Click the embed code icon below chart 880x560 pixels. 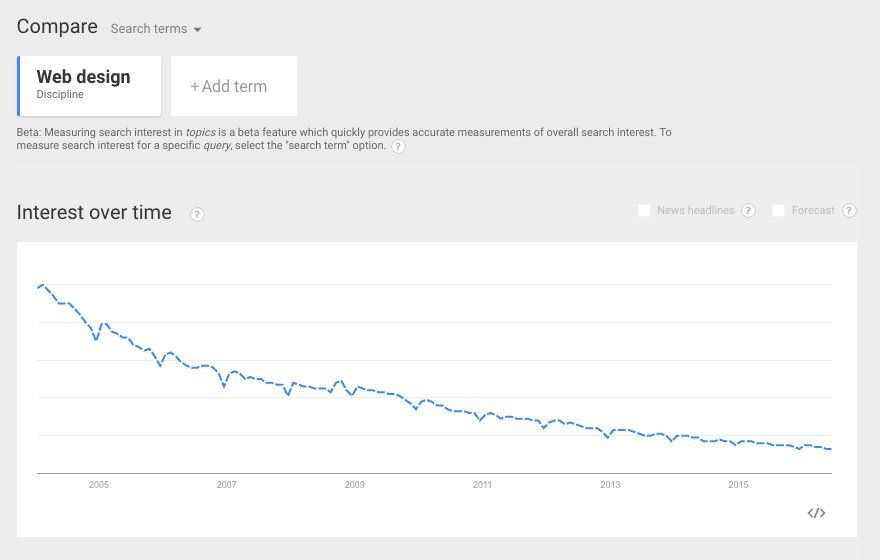pyautogui.click(x=816, y=513)
